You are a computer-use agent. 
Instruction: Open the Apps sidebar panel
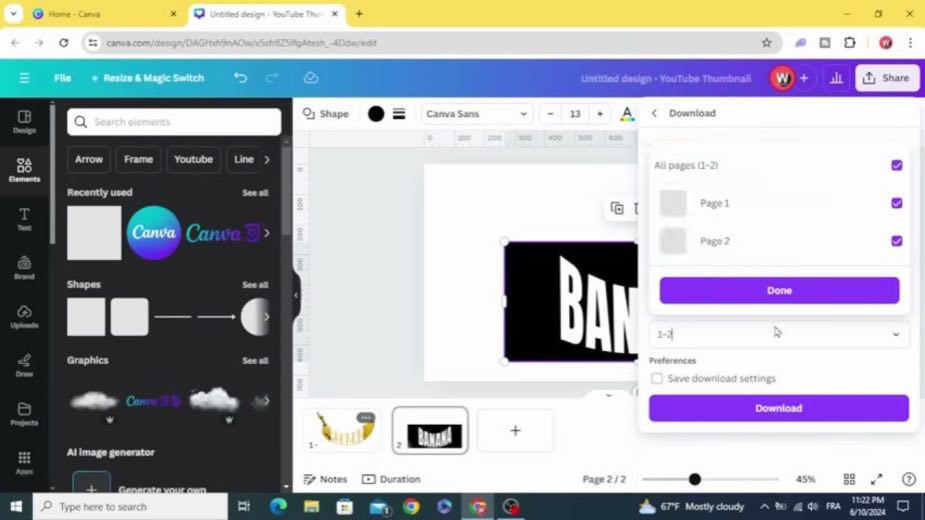click(24, 462)
